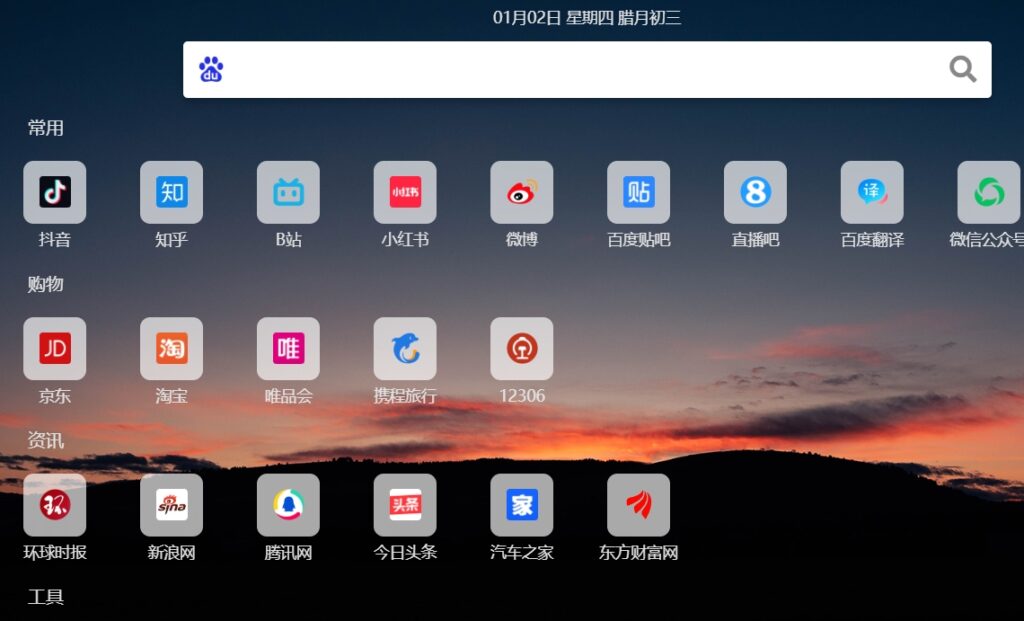Focus the Baidu search input field
This screenshot has width=1024, height=621.
click(587, 70)
